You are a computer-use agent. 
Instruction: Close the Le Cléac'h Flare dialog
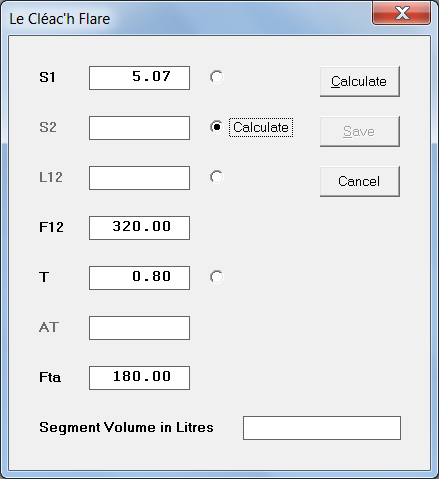(401, 13)
